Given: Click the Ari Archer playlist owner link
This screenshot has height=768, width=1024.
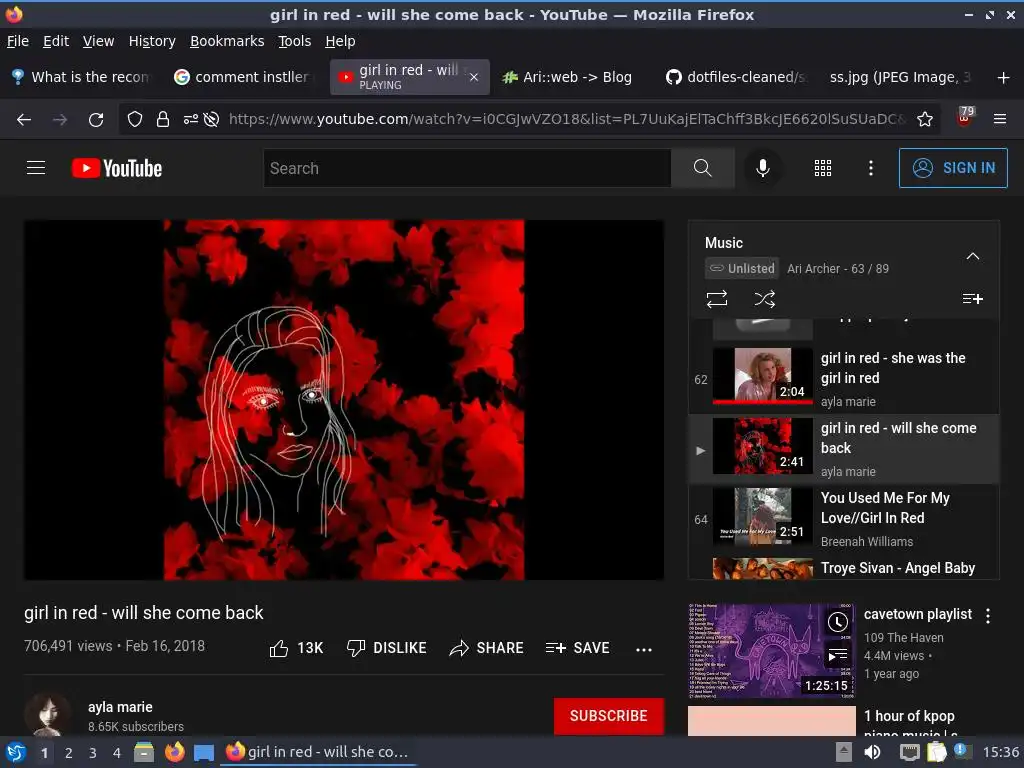Looking at the screenshot, I should pyautogui.click(x=813, y=268).
